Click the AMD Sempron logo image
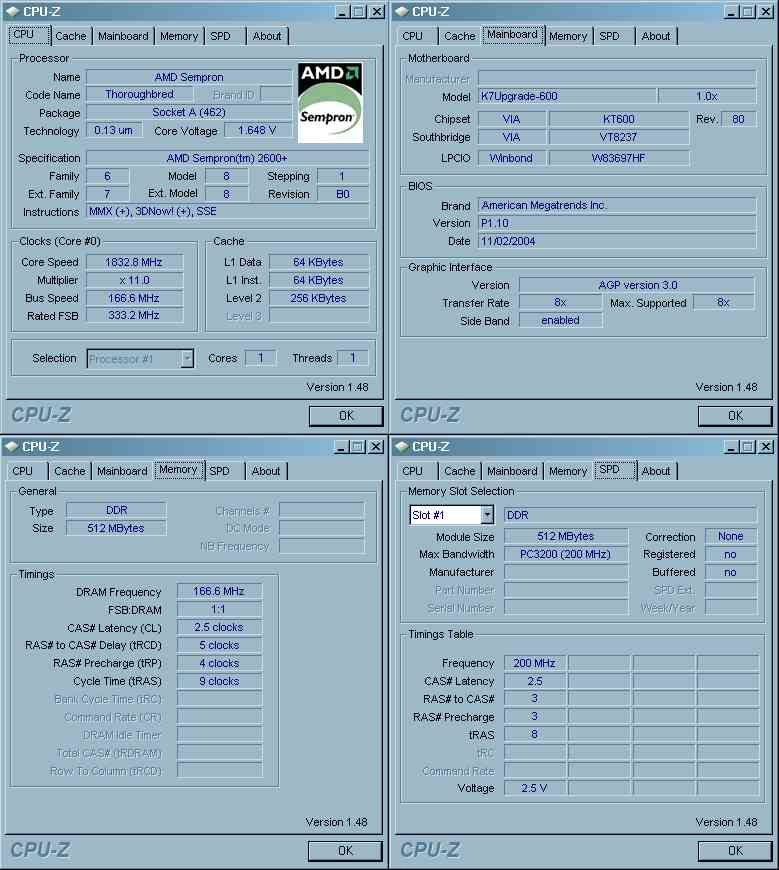This screenshot has width=779, height=870. coord(330,103)
